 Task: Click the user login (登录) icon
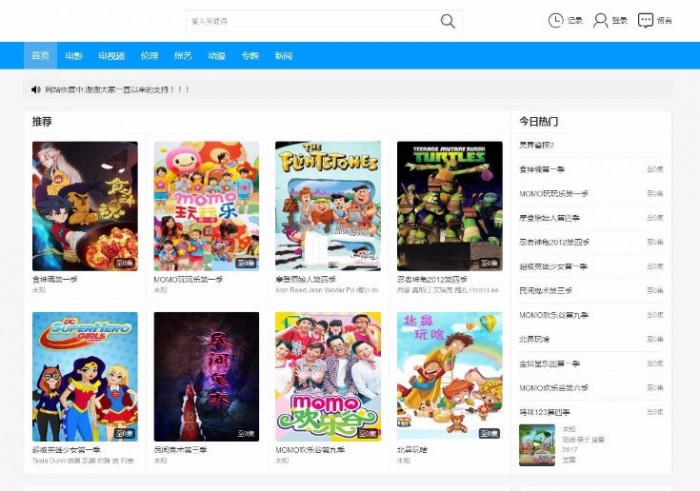[x=601, y=20]
